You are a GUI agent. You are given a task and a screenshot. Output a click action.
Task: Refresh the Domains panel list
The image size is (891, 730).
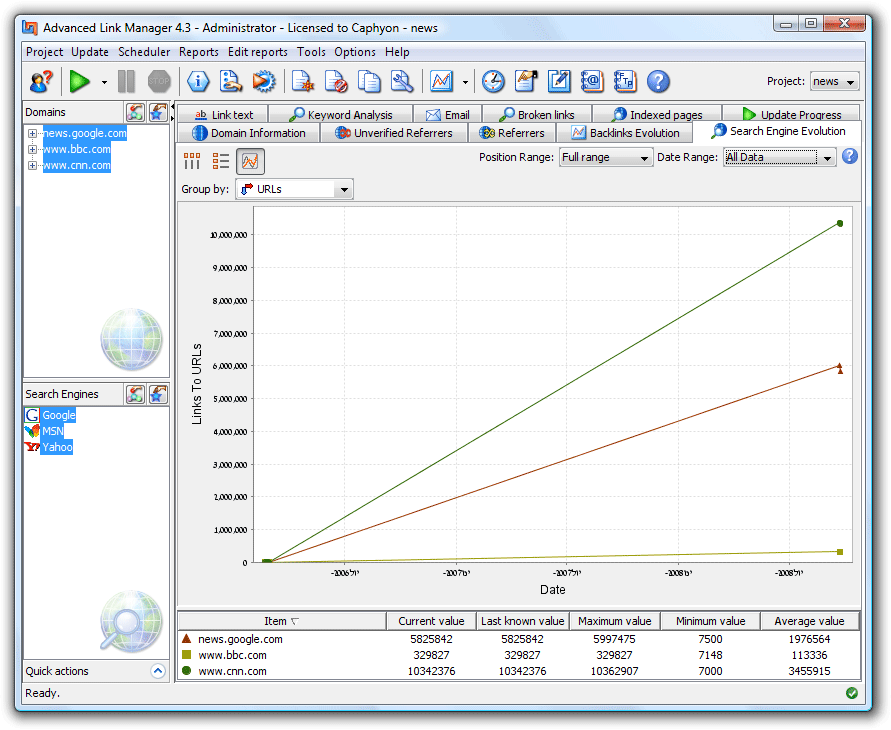[x=135, y=112]
